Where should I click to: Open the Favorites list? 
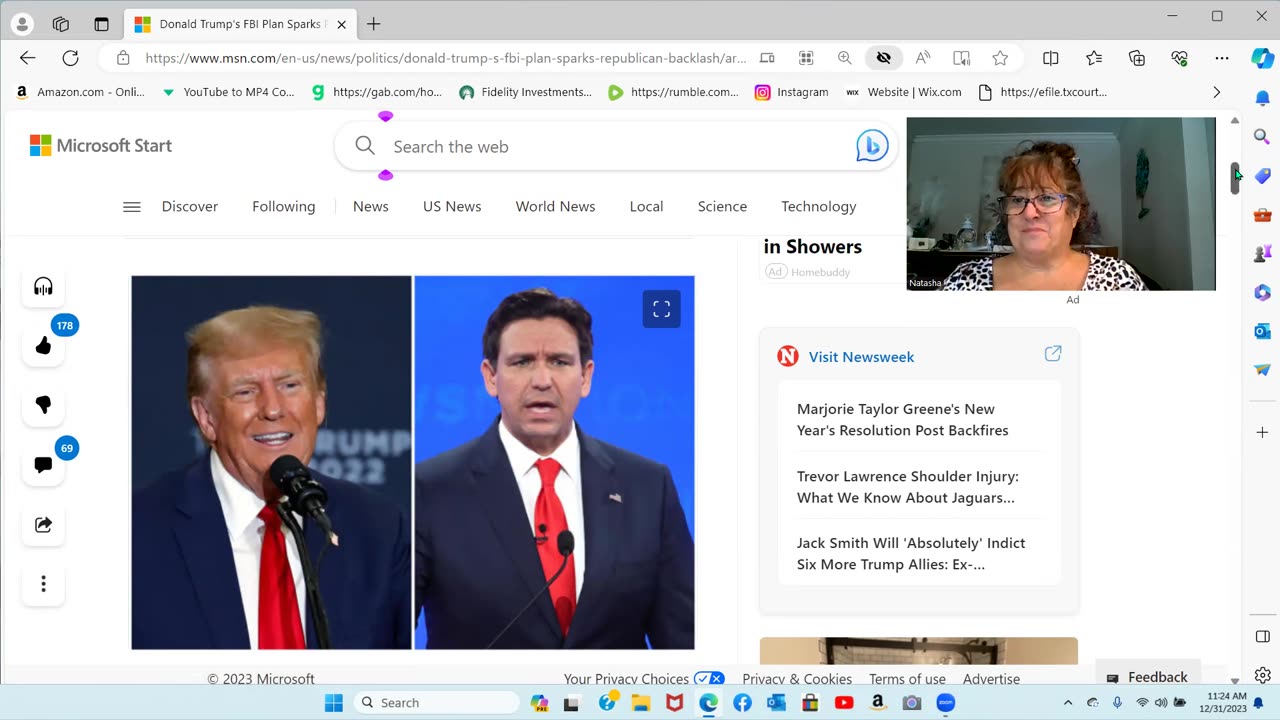1094,58
